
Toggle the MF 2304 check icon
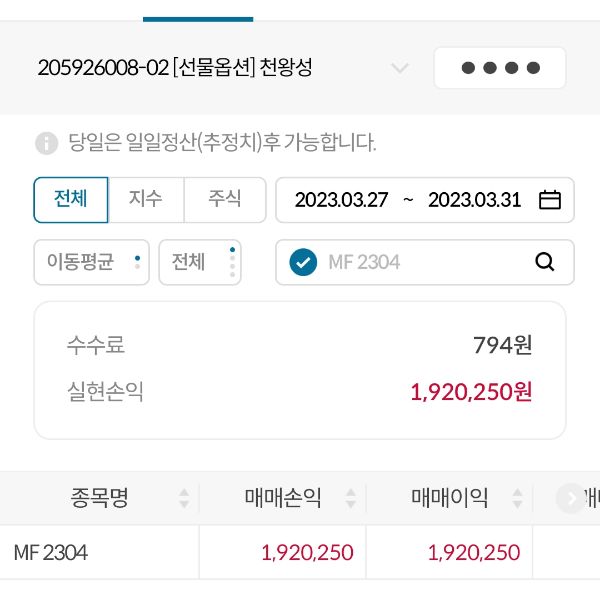point(303,262)
